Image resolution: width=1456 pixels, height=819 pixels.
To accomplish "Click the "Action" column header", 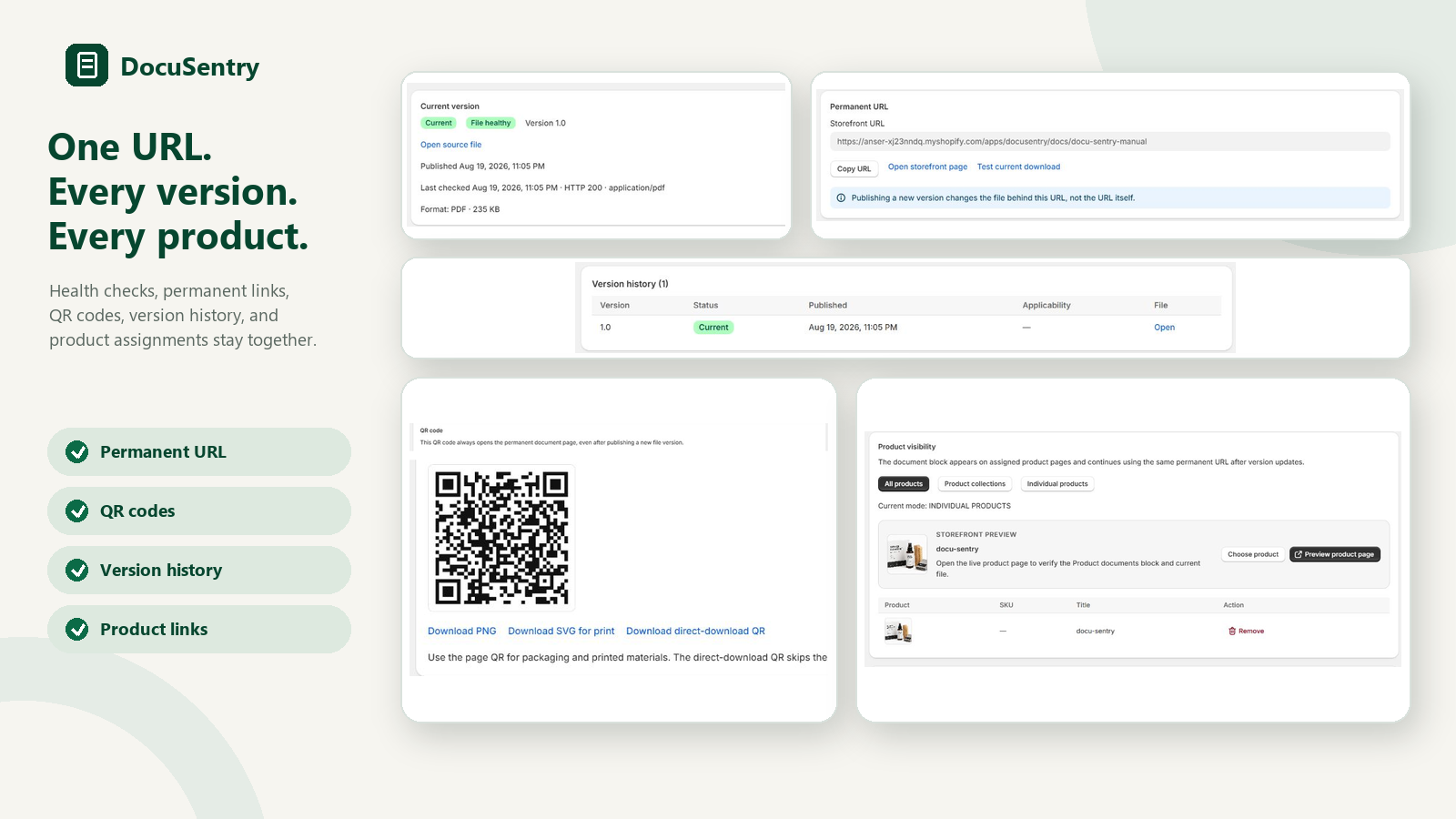I will 1233,605.
